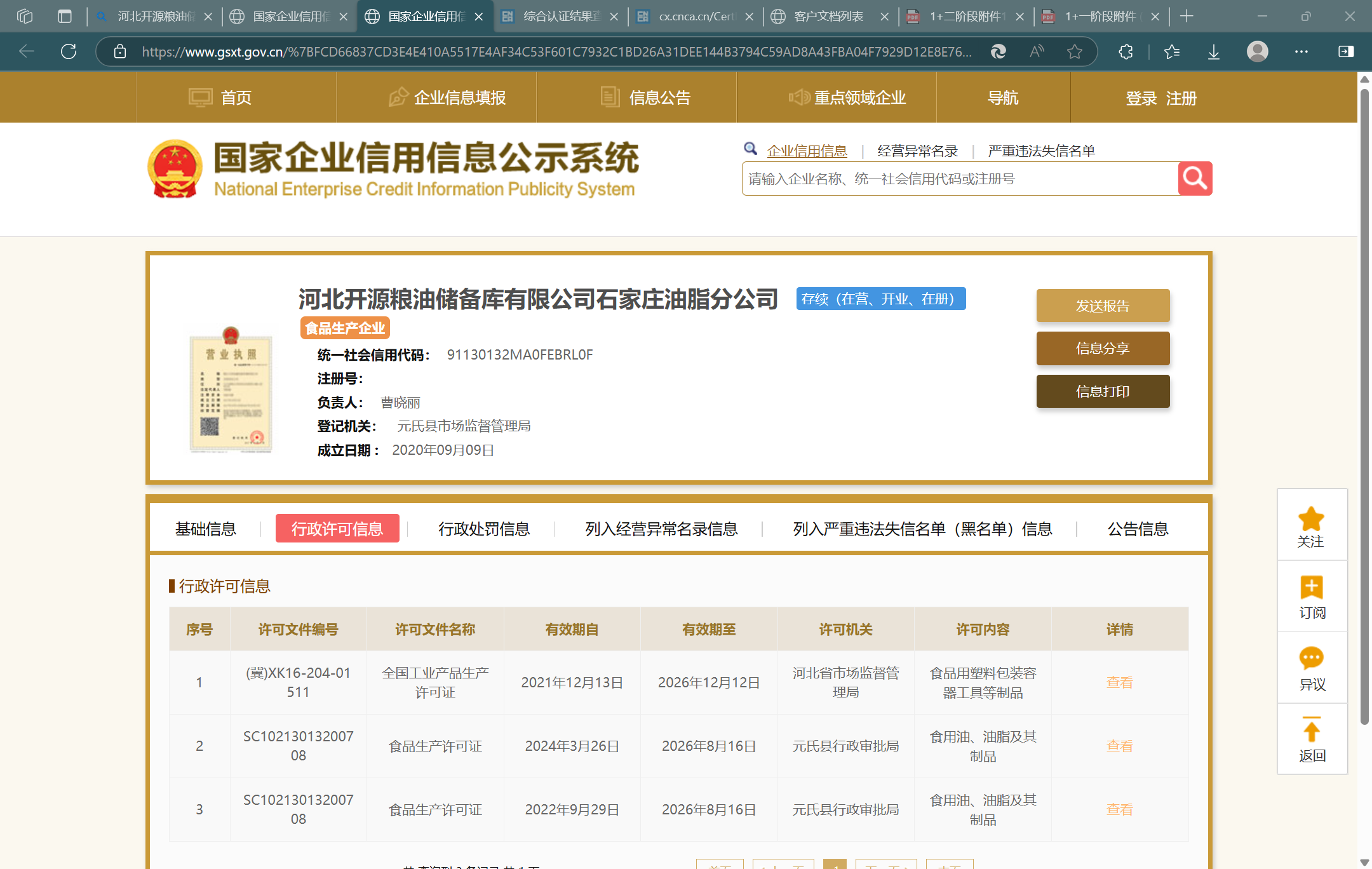The height and width of the screenshot is (869, 1372).
Task: Click the 注册 link
Action: pyautogui.click(x=1181, y=98)
